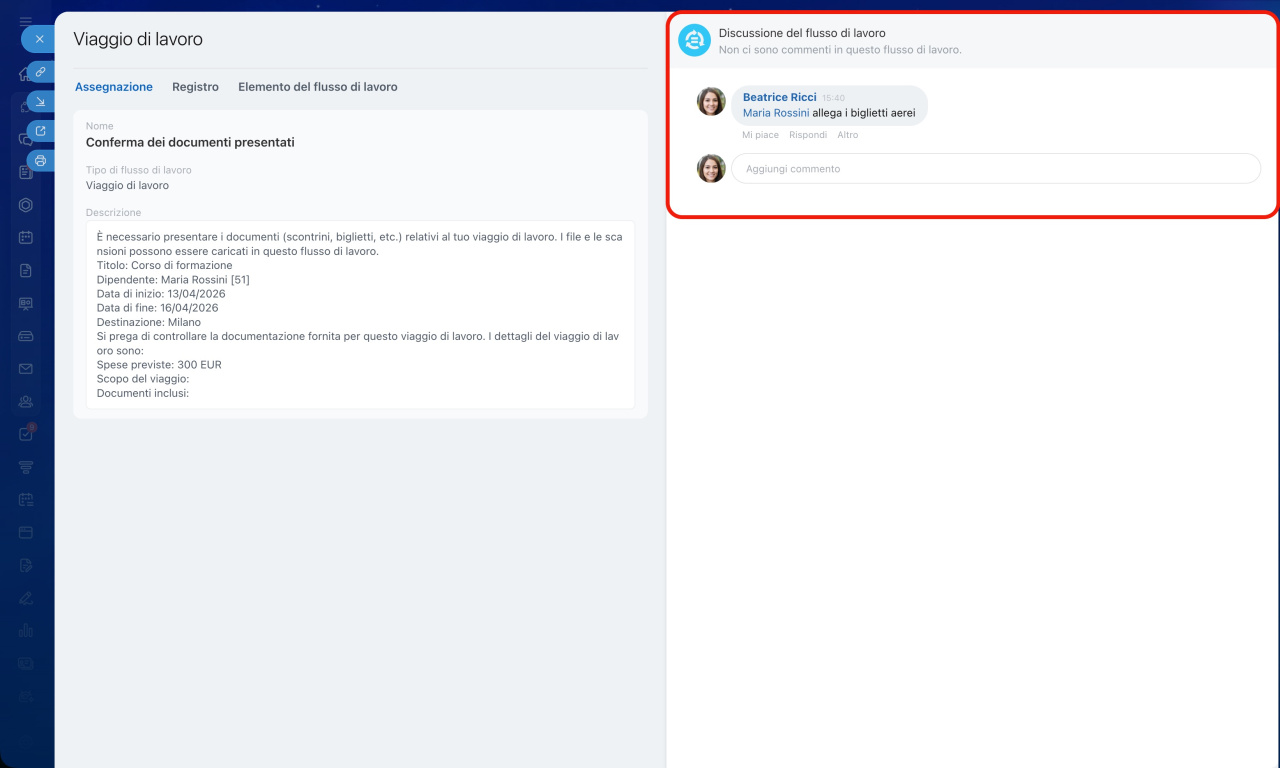This screenshot has height=768, width=1280.
Task: Open the Altro options under comment
Action: [847, 135]
